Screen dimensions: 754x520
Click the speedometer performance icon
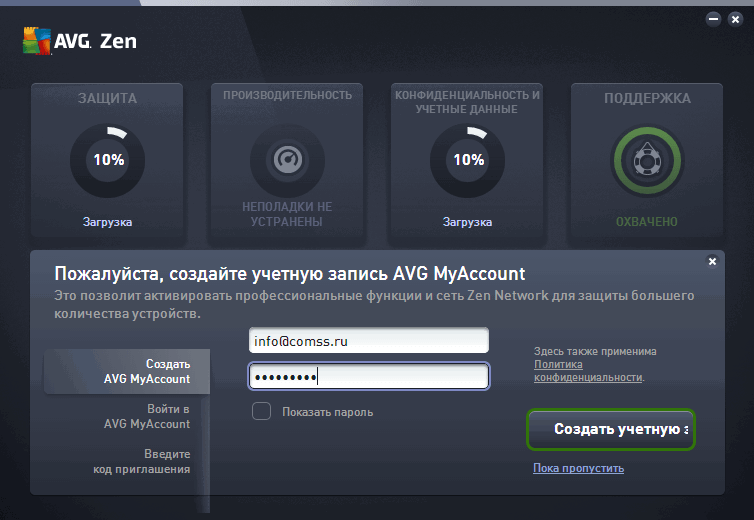pyautogui.click(x=288, y=160)
